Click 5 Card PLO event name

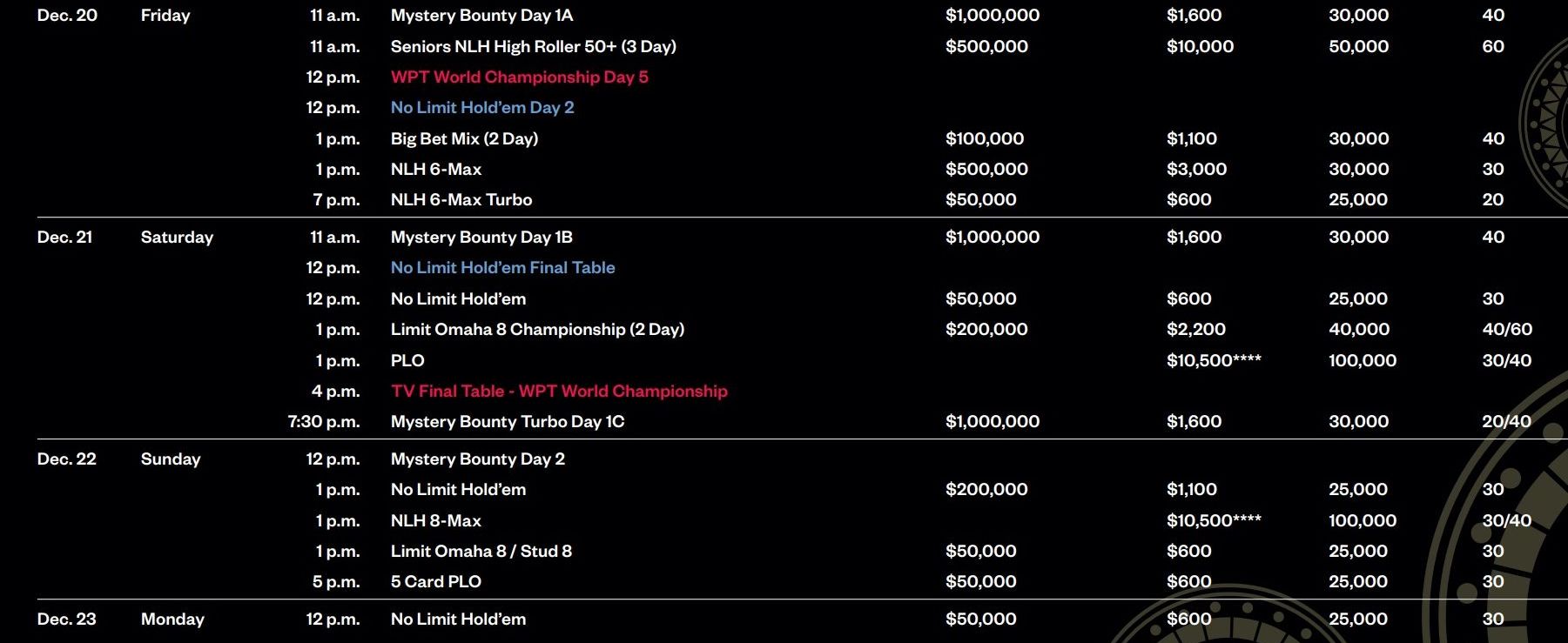tap(435, 582)
